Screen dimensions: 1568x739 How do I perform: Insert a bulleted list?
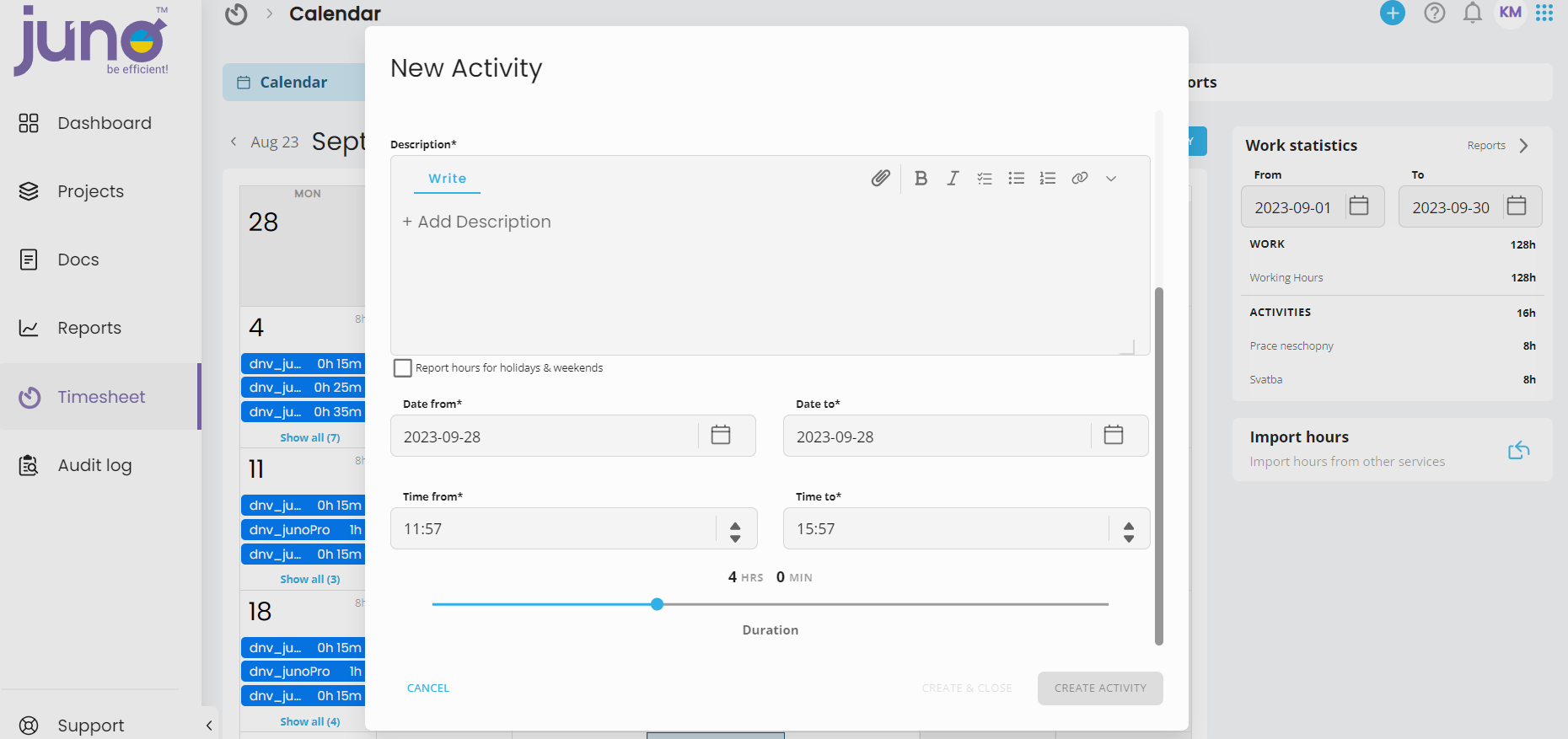(1017, 178)
